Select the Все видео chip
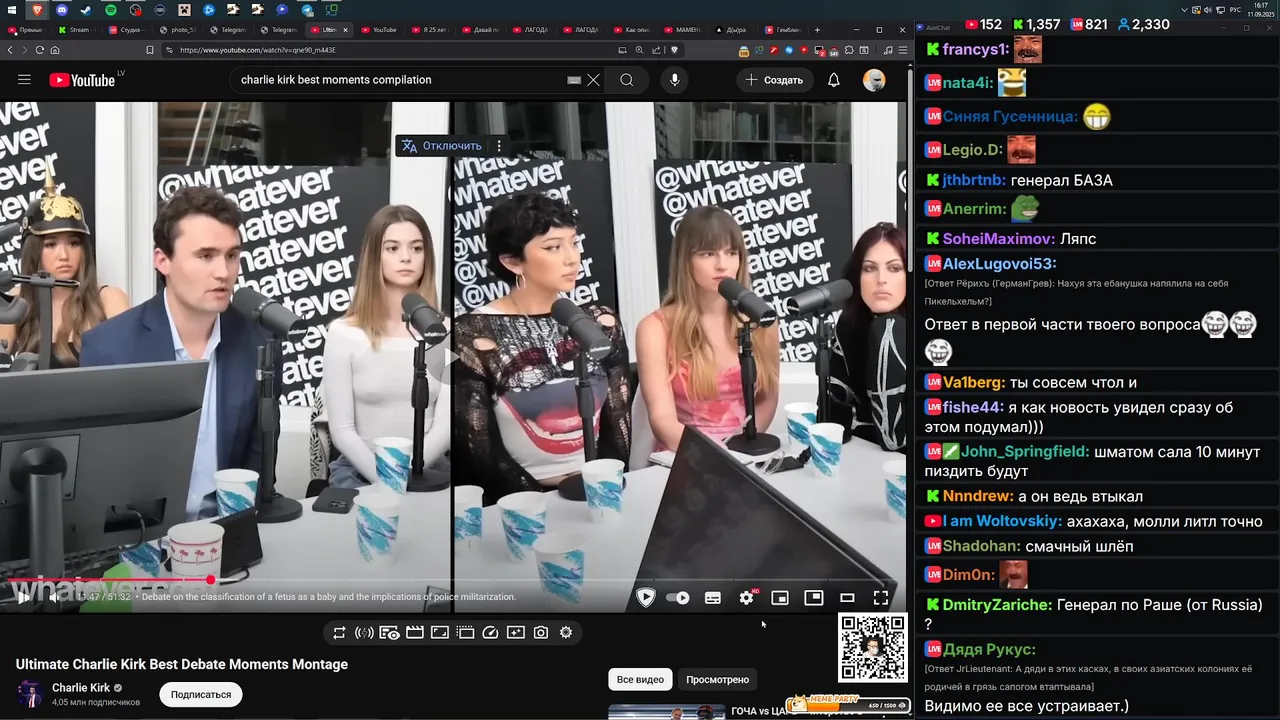Viewport: 1280px width, 720px height. click(640, 679)
